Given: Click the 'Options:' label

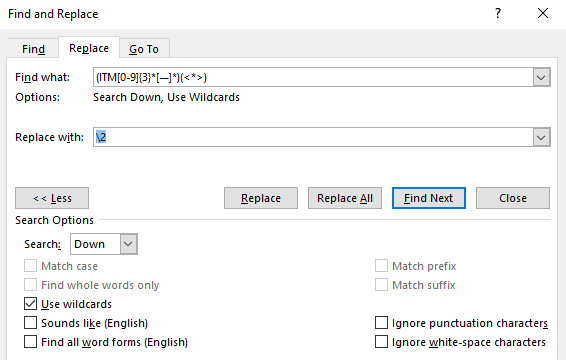Looking at the screenshot, I should [x=37, y=97].
